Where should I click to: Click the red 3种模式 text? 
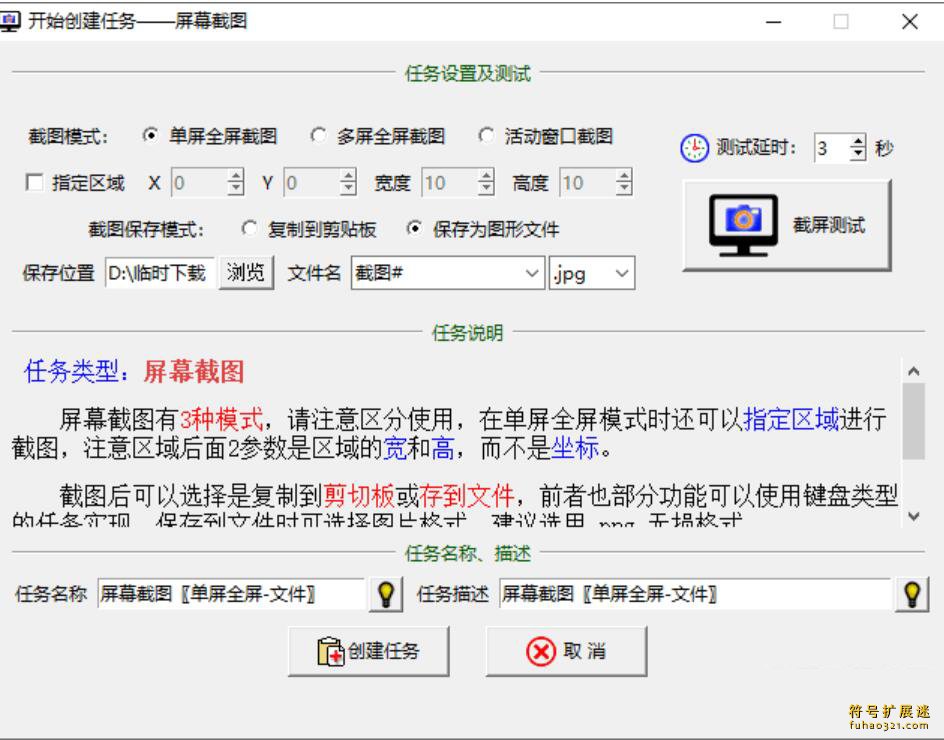[222, 418]
